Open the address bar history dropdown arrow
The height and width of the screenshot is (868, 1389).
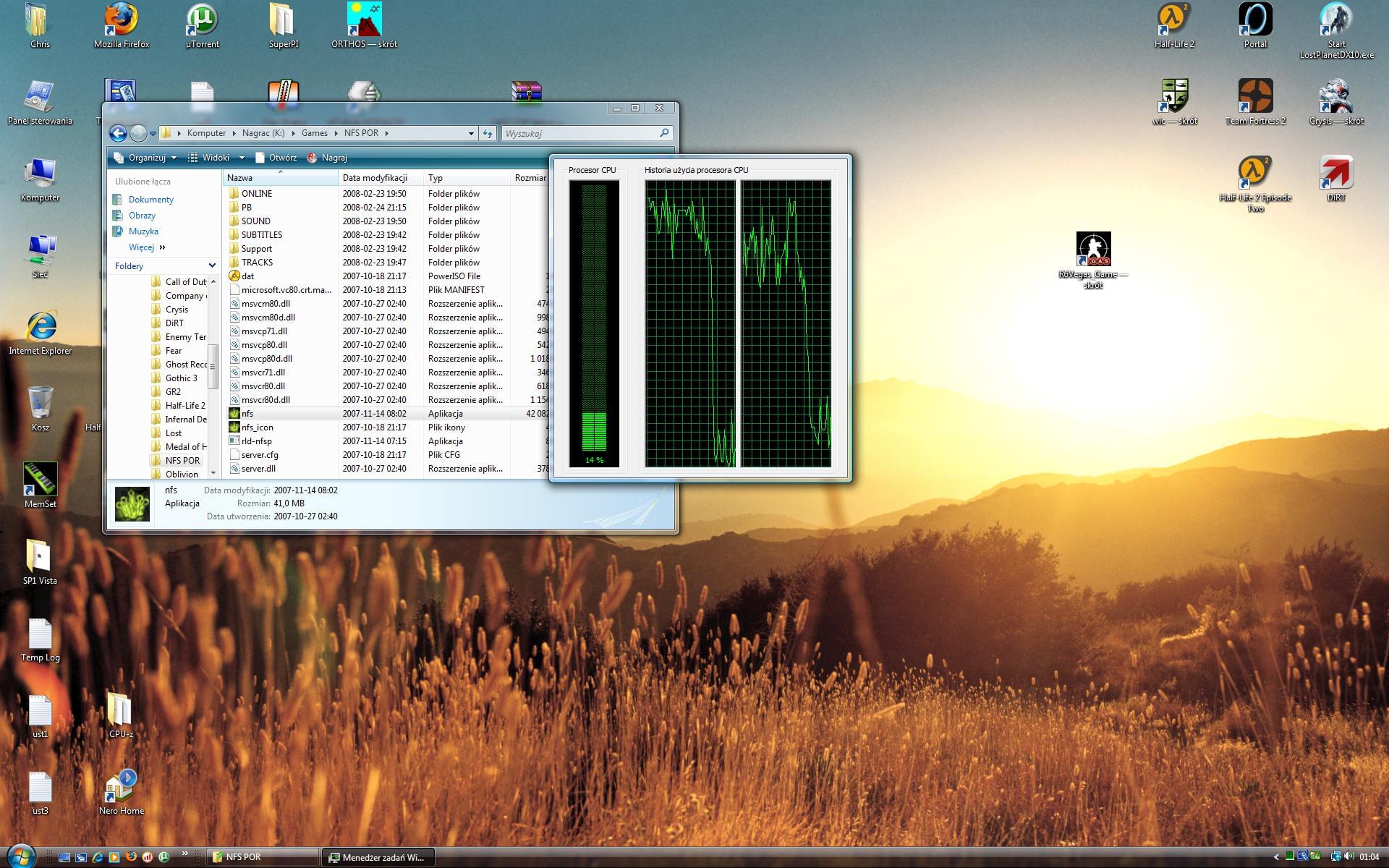click(x=471, y=133)
